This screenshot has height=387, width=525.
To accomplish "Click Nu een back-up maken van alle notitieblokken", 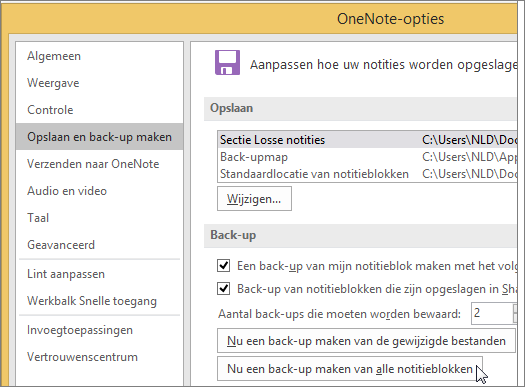I will coord(350,369).
